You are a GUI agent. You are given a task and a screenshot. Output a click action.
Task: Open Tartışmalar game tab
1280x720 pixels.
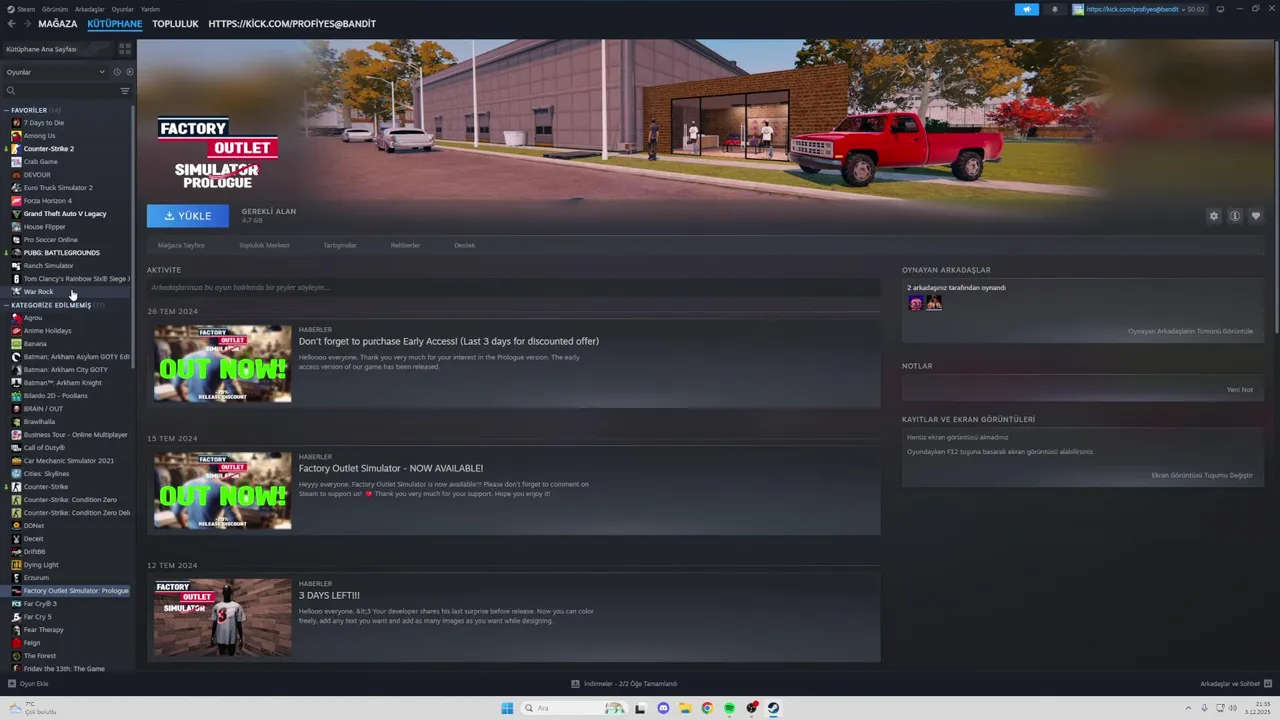point(340,245)
